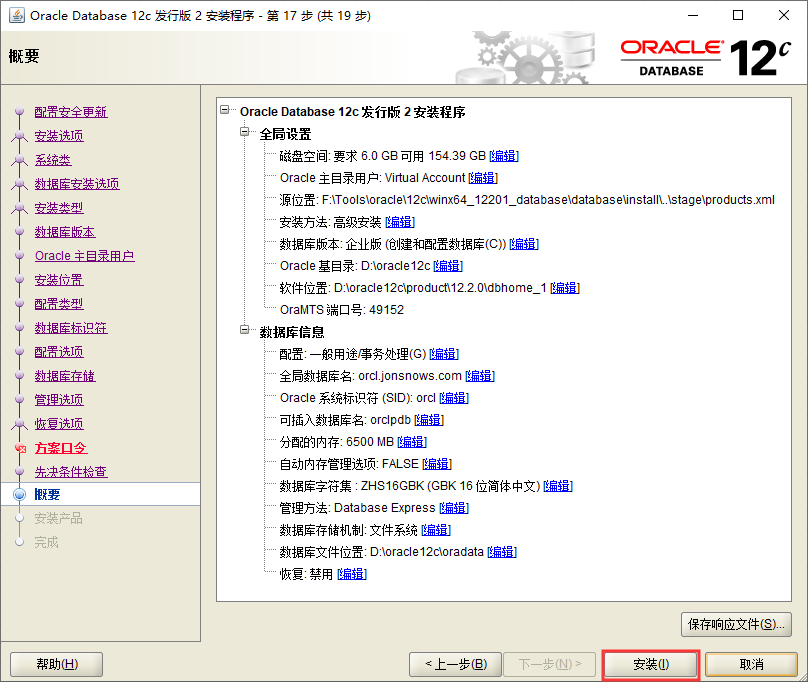
Task: Go back with 上一步(B) button
Action: coord(455,664)
